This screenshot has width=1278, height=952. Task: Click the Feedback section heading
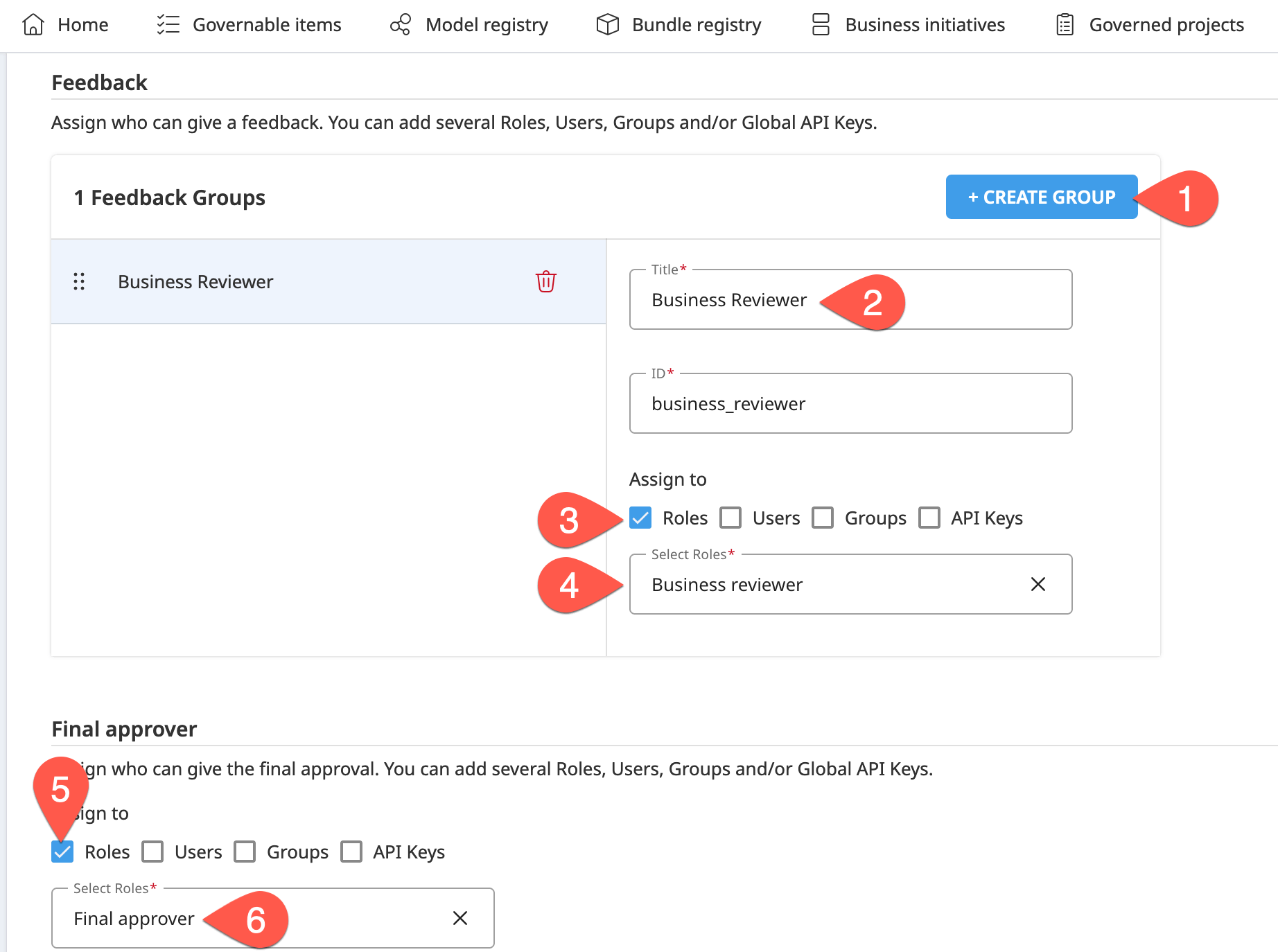click(99, 82)
